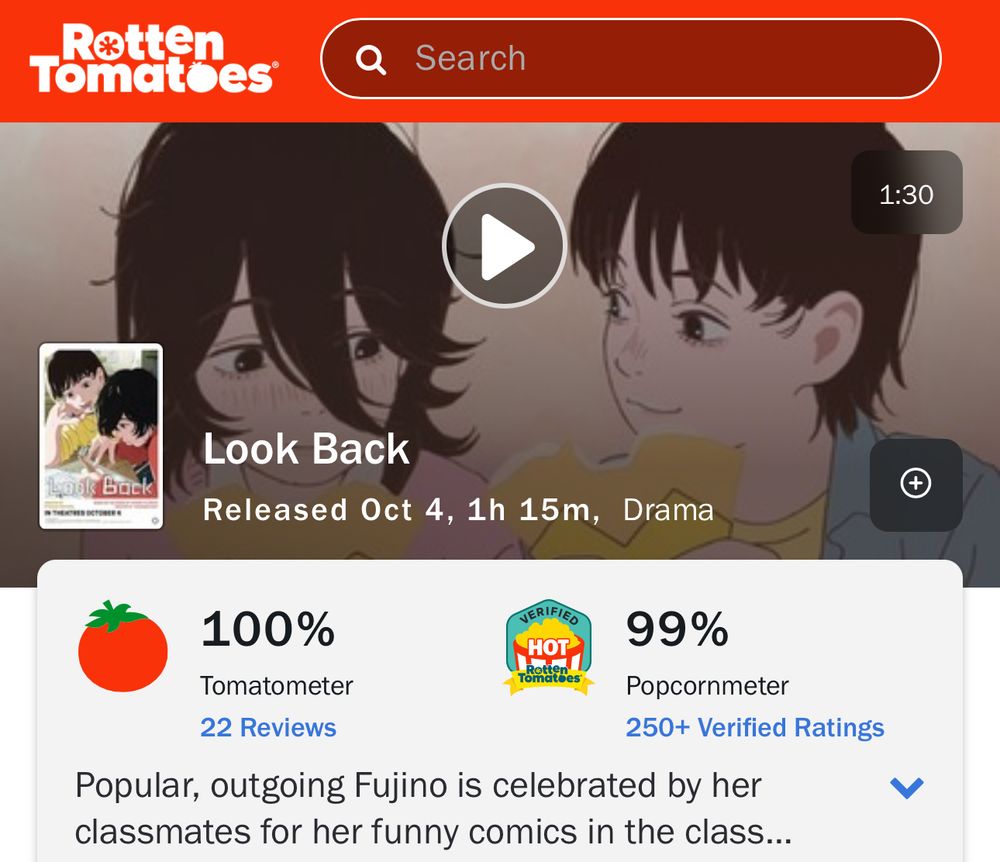
Task: Tap the 99% Popcornmeter score
Action: click(x=677, y=629)
